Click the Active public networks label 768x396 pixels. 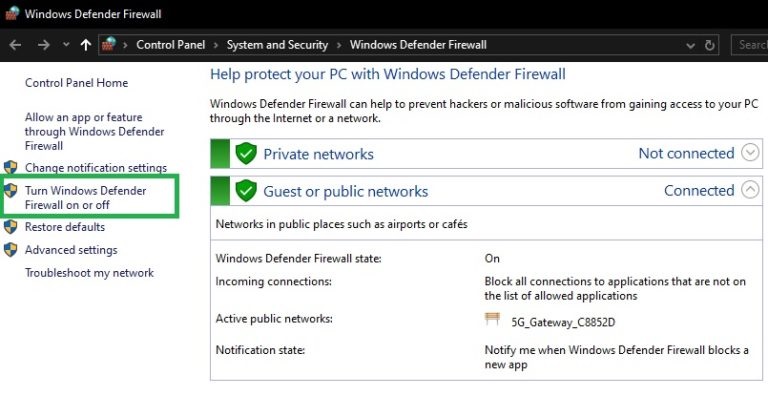click(274, 319)
